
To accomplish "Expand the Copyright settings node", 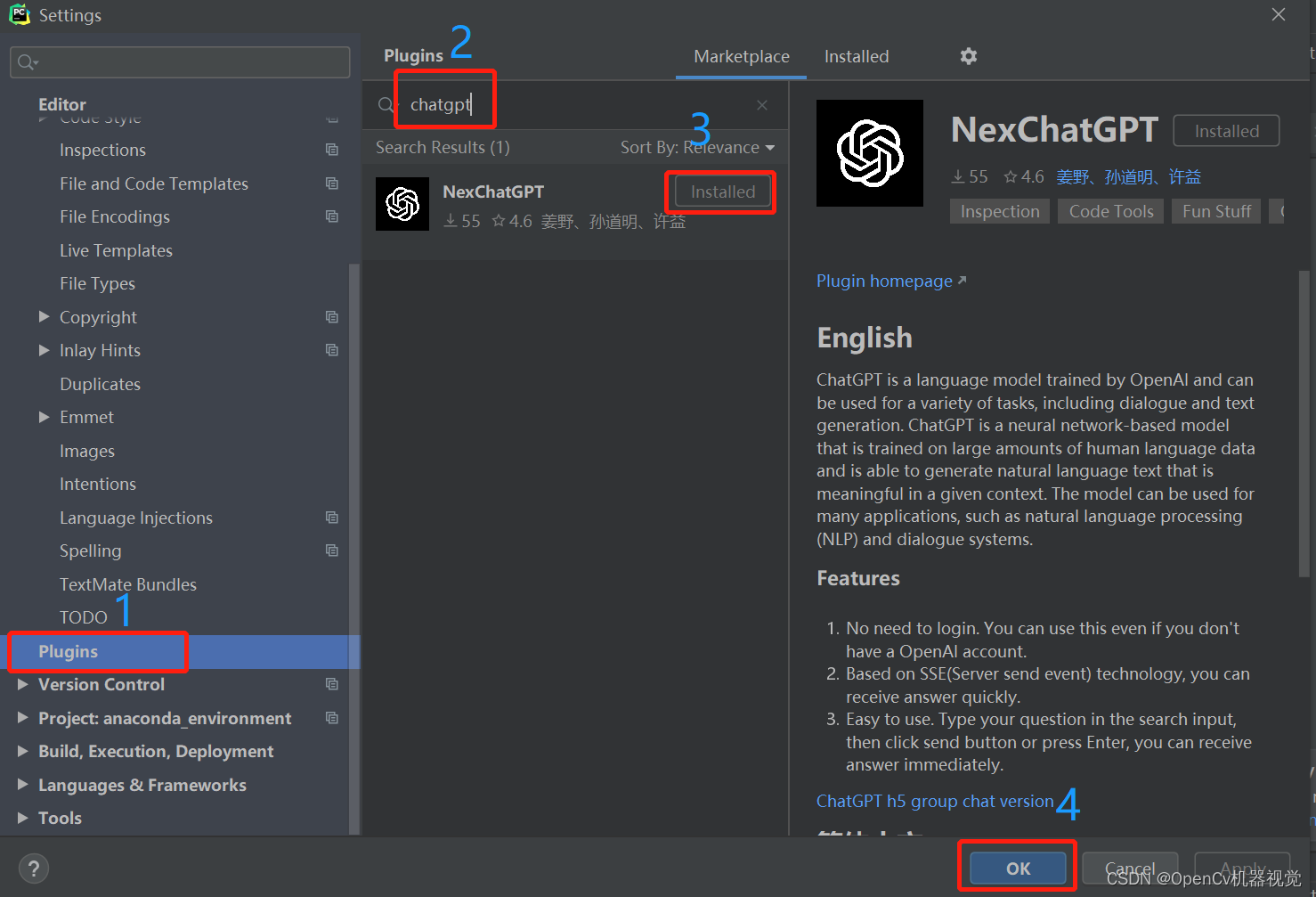I will coord(45,316).
